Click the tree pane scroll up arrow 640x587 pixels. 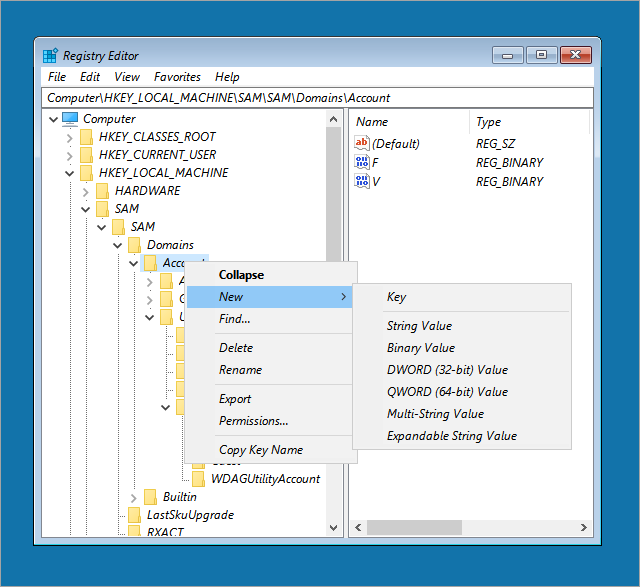point(333,119)
